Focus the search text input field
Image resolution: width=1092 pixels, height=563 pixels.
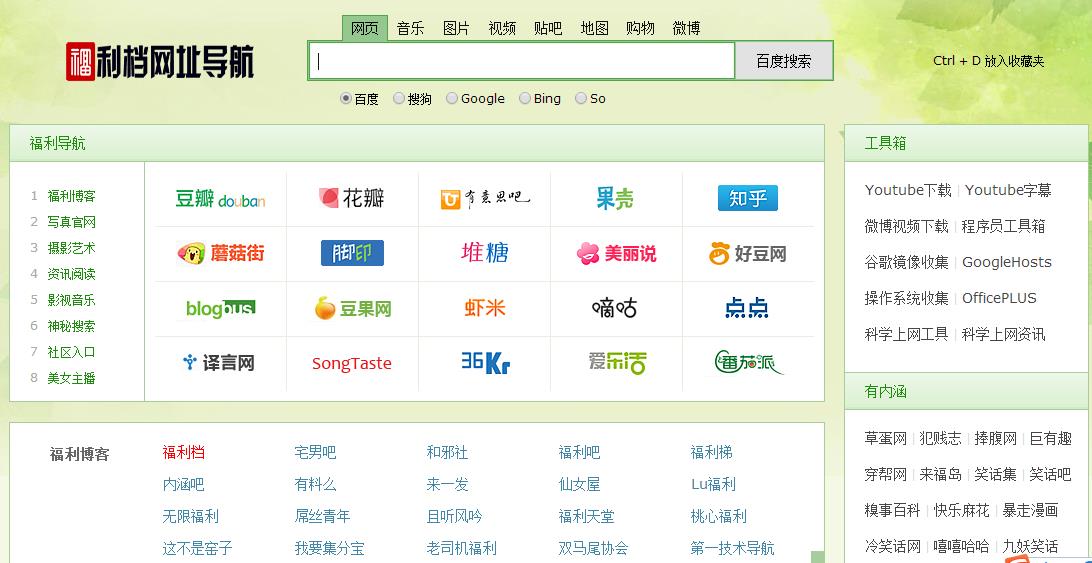point(522,61)
